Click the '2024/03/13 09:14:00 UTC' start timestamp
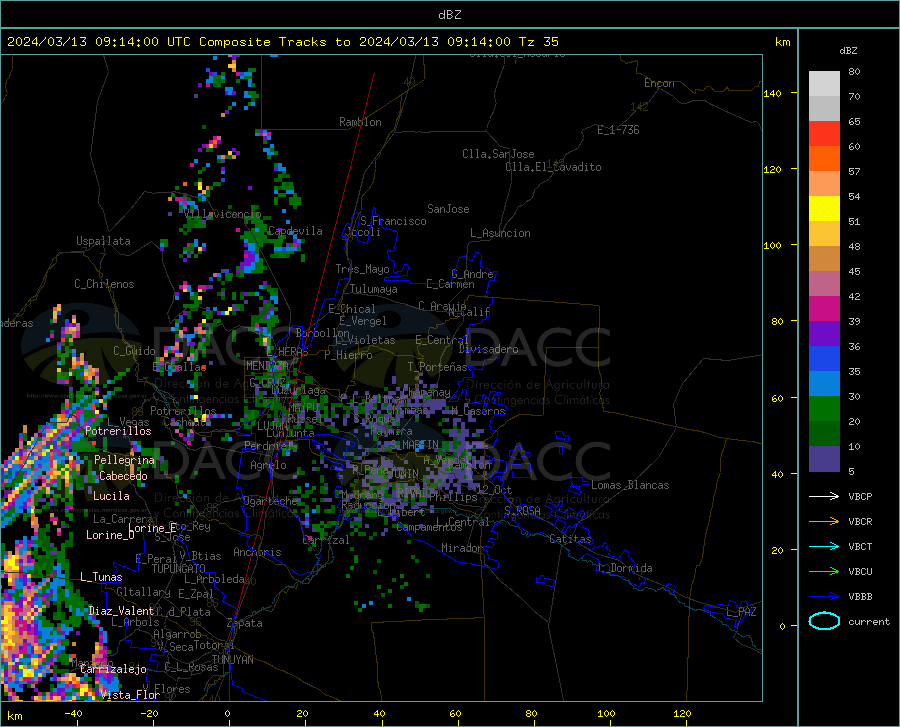The width and height of the screenshot is (900, 727). tap(91, 42)
